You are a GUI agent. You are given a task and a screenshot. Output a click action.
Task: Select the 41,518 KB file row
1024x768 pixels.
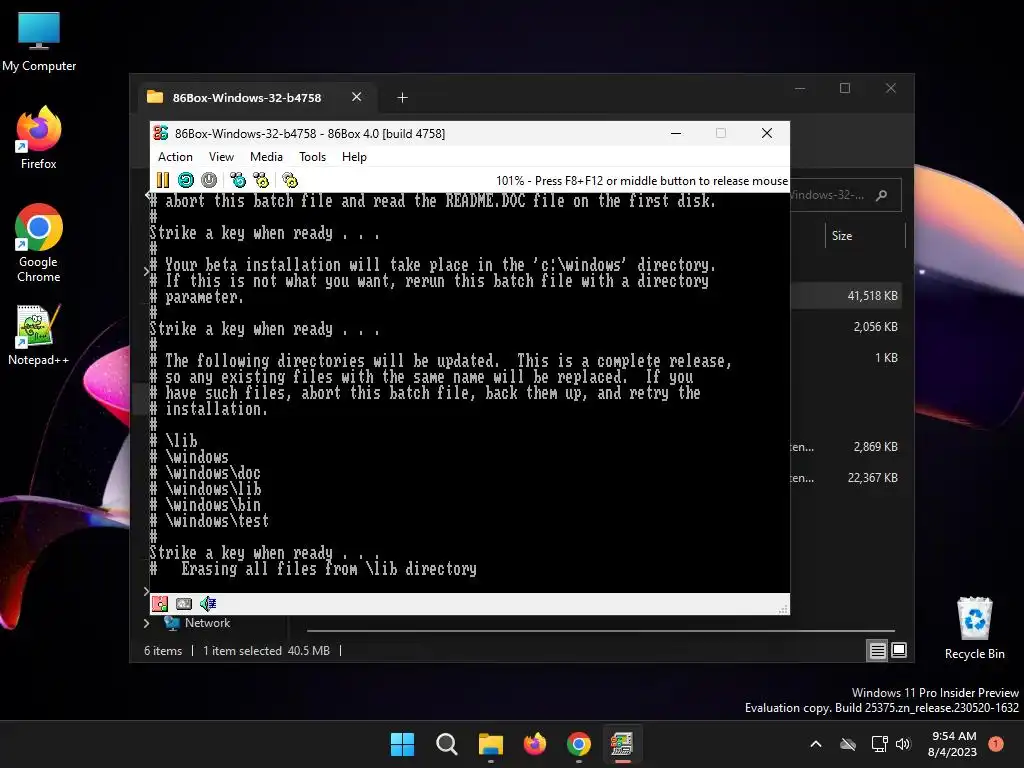[847, 296]
